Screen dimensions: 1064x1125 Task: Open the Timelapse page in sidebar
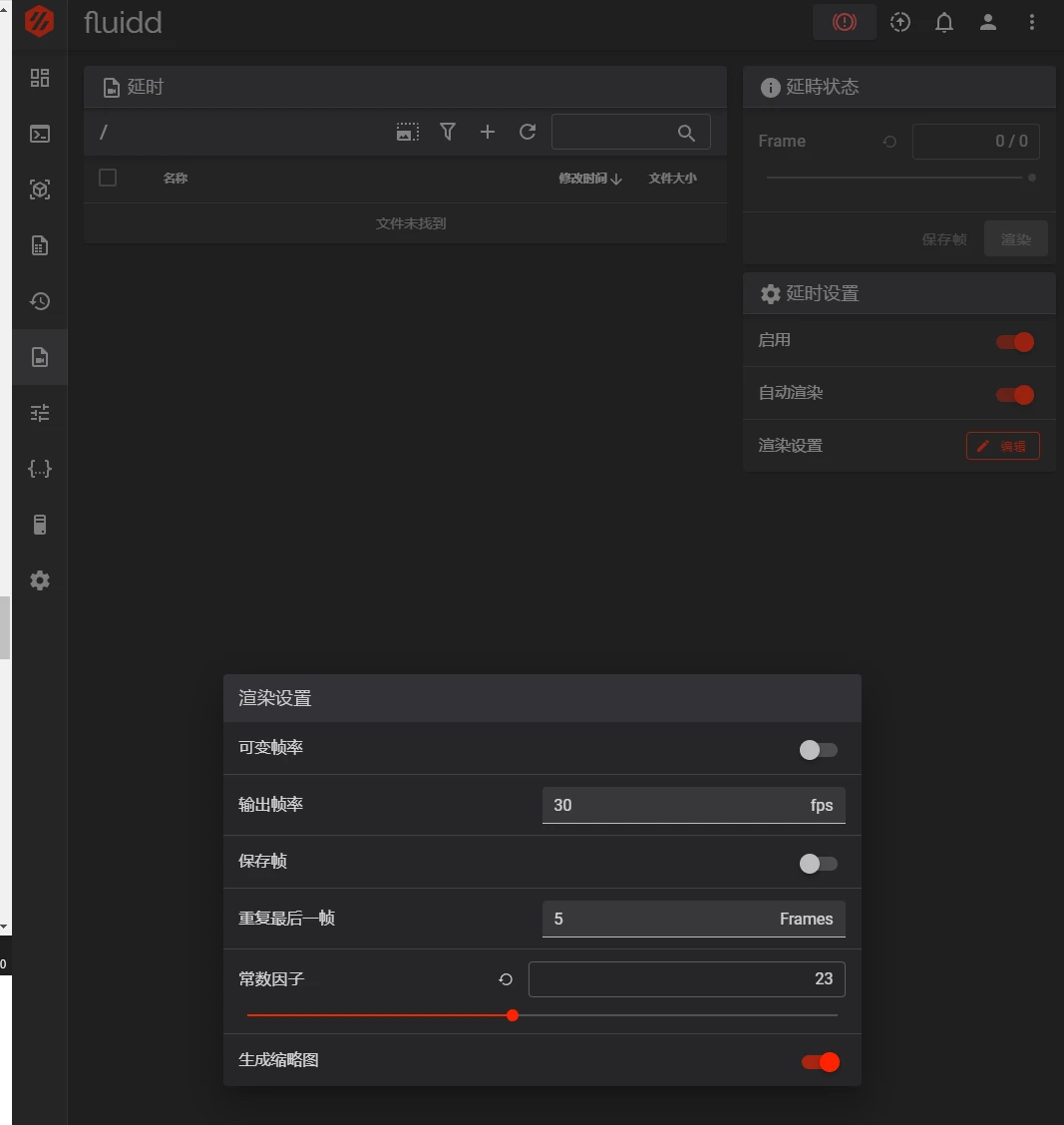coord(40,357)
